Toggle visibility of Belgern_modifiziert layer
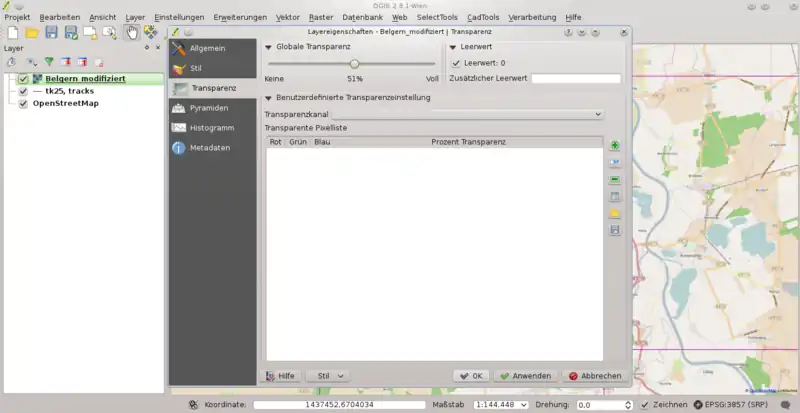Viewport: 800px width, 413px height. point(23,79)
